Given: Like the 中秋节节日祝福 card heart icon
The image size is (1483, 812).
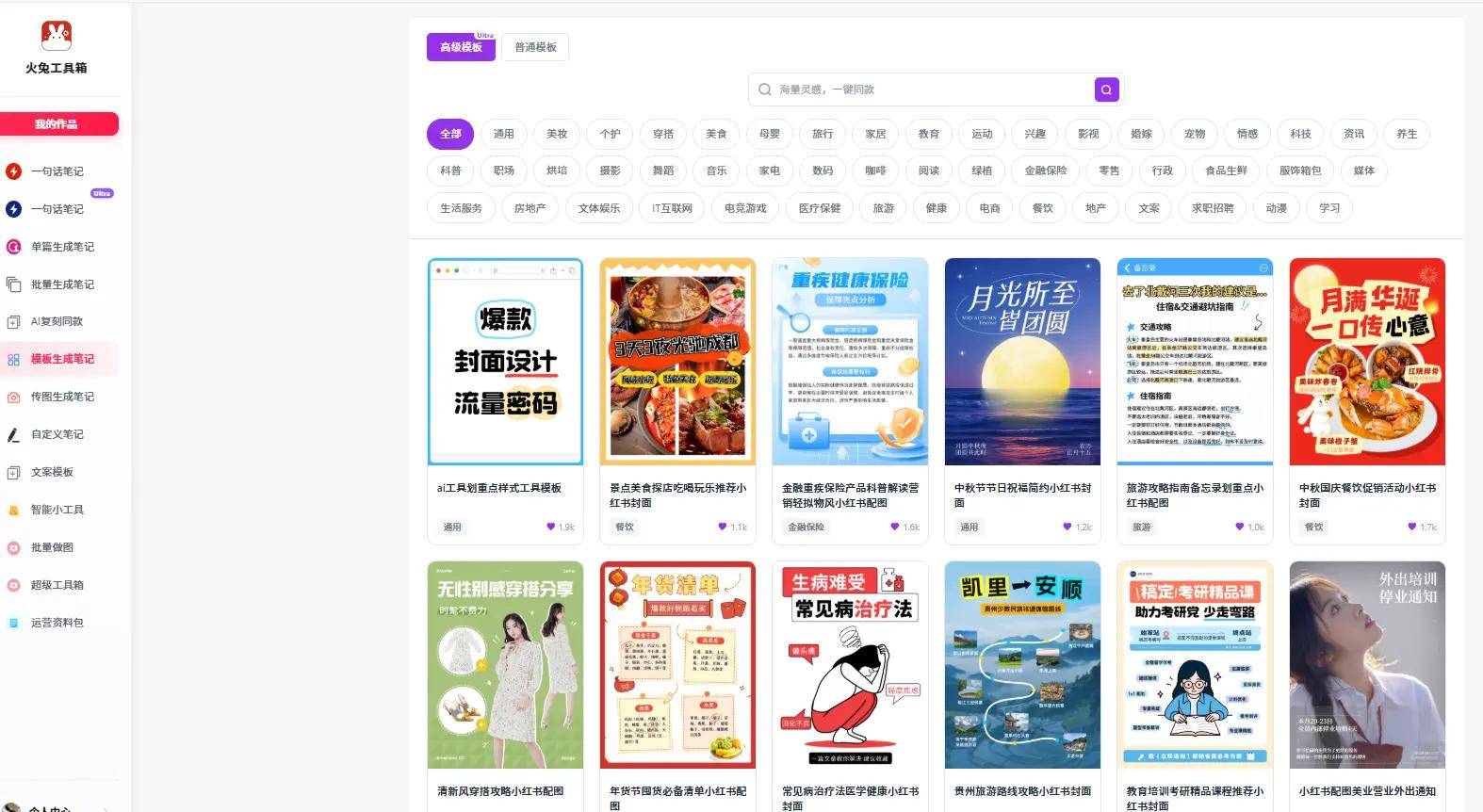Looking at the screenshot, I should click(x=1067, y=527).
